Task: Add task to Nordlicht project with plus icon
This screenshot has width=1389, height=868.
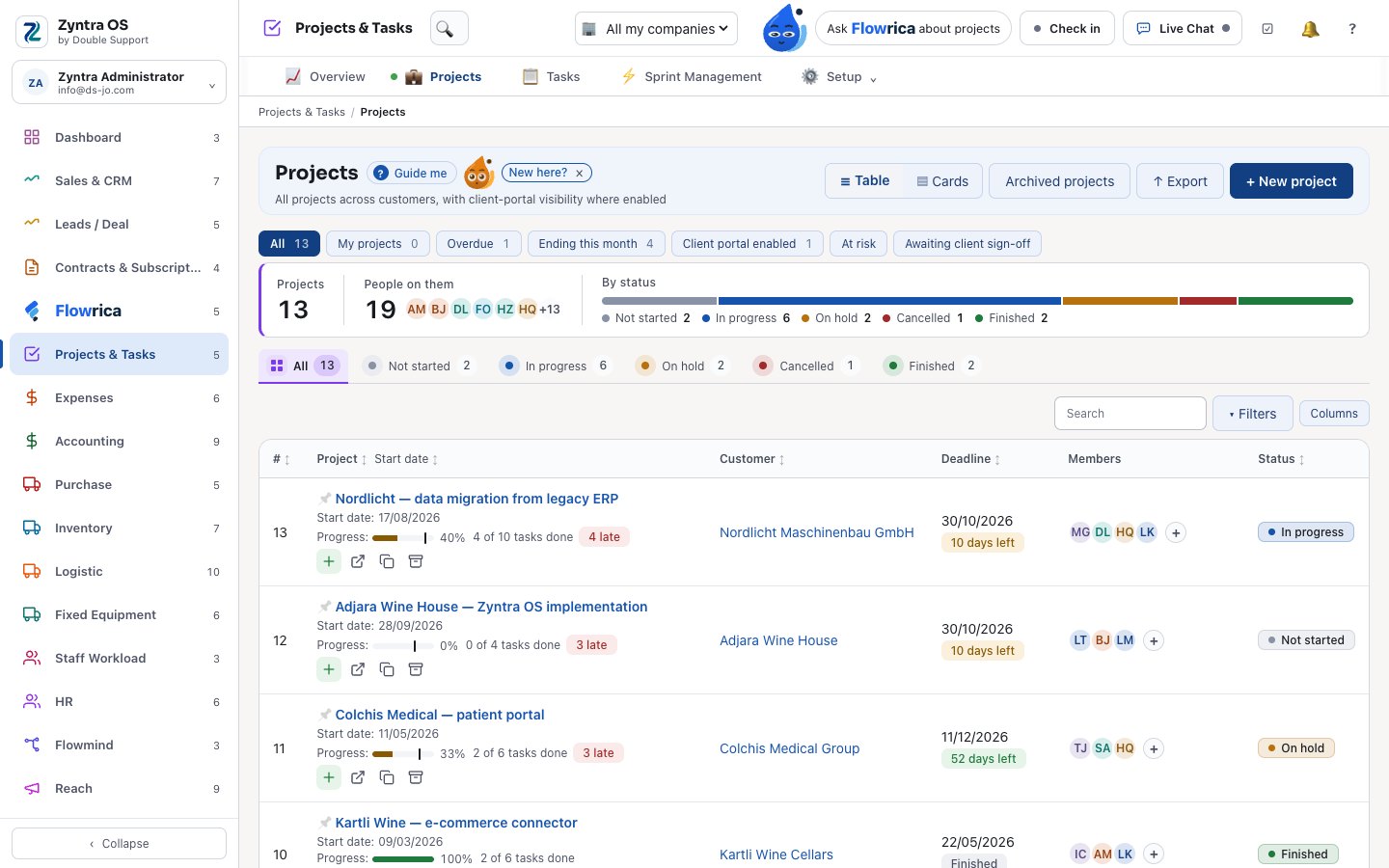Action: coord(329,561)
